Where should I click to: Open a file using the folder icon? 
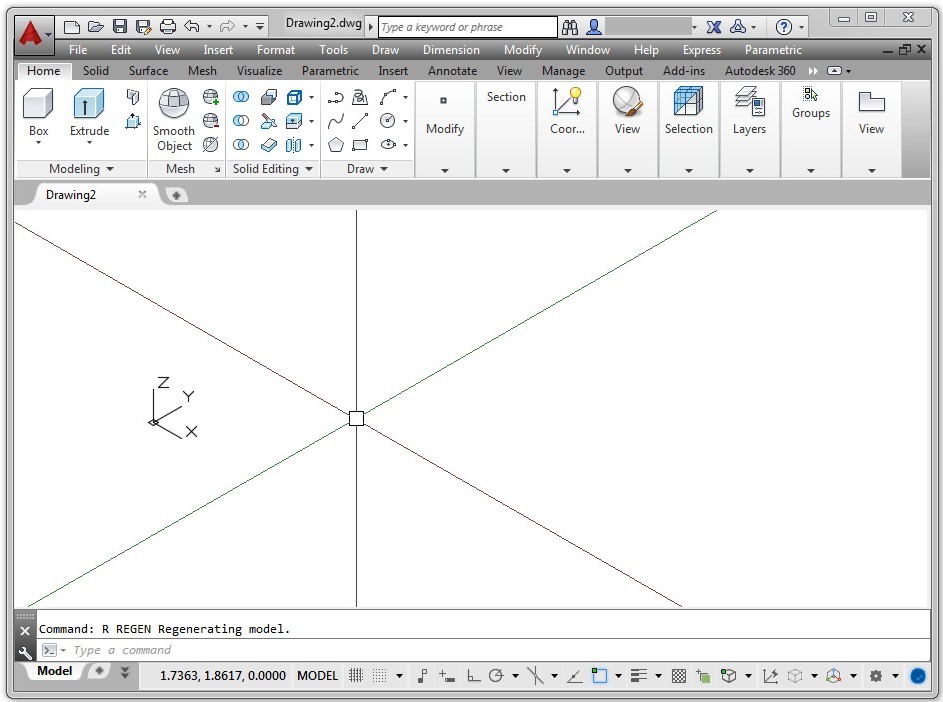[96, 26]
